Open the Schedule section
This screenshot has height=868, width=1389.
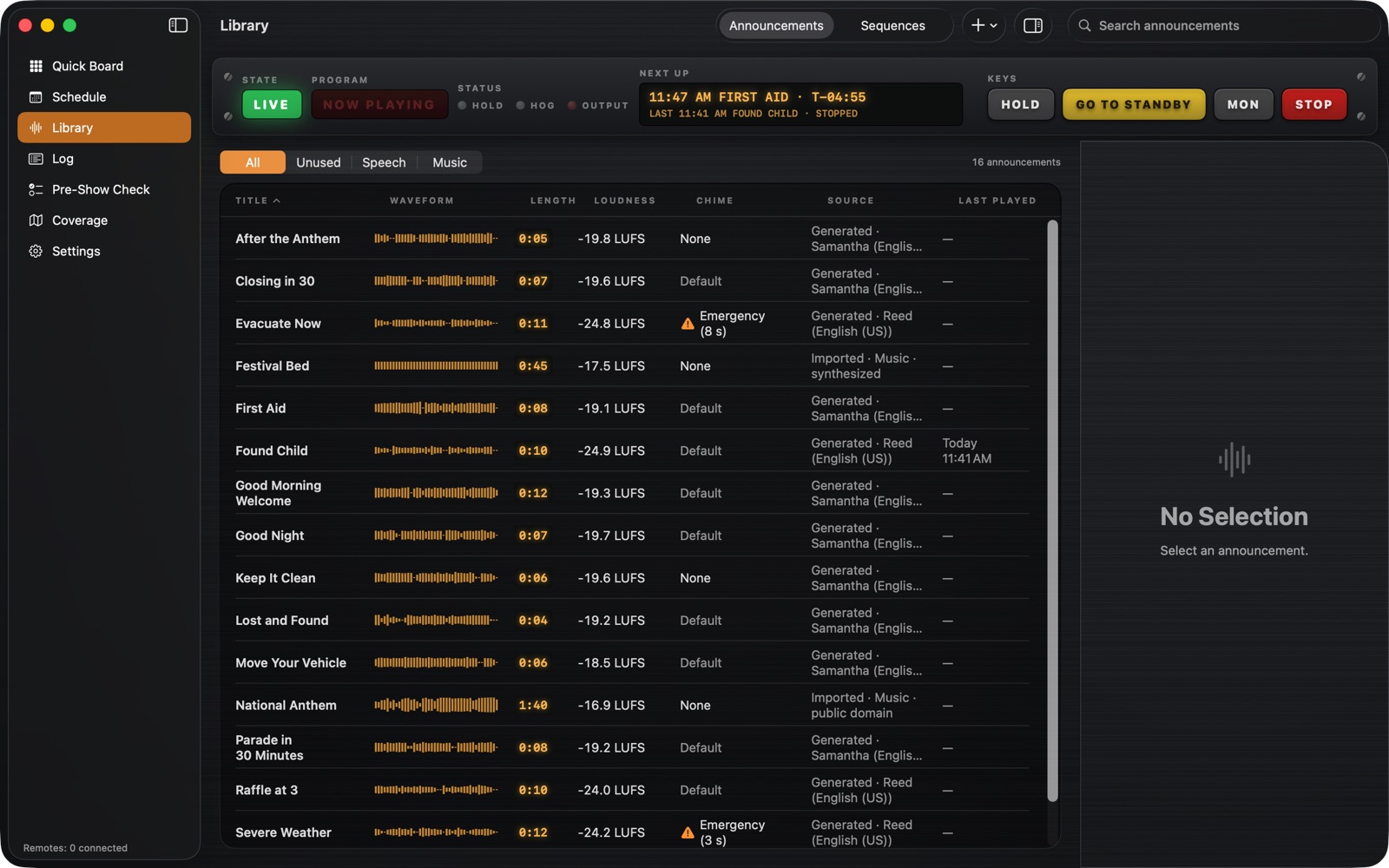[x=104, y=97]
